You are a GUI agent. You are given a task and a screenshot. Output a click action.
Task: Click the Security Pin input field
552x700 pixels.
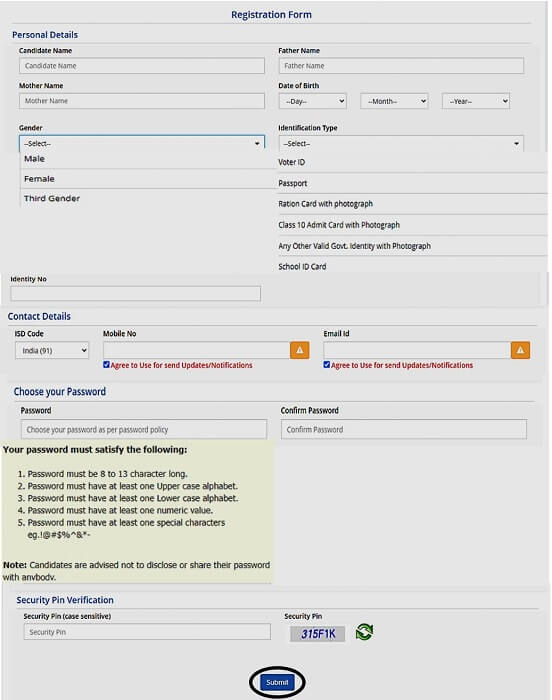147,632
